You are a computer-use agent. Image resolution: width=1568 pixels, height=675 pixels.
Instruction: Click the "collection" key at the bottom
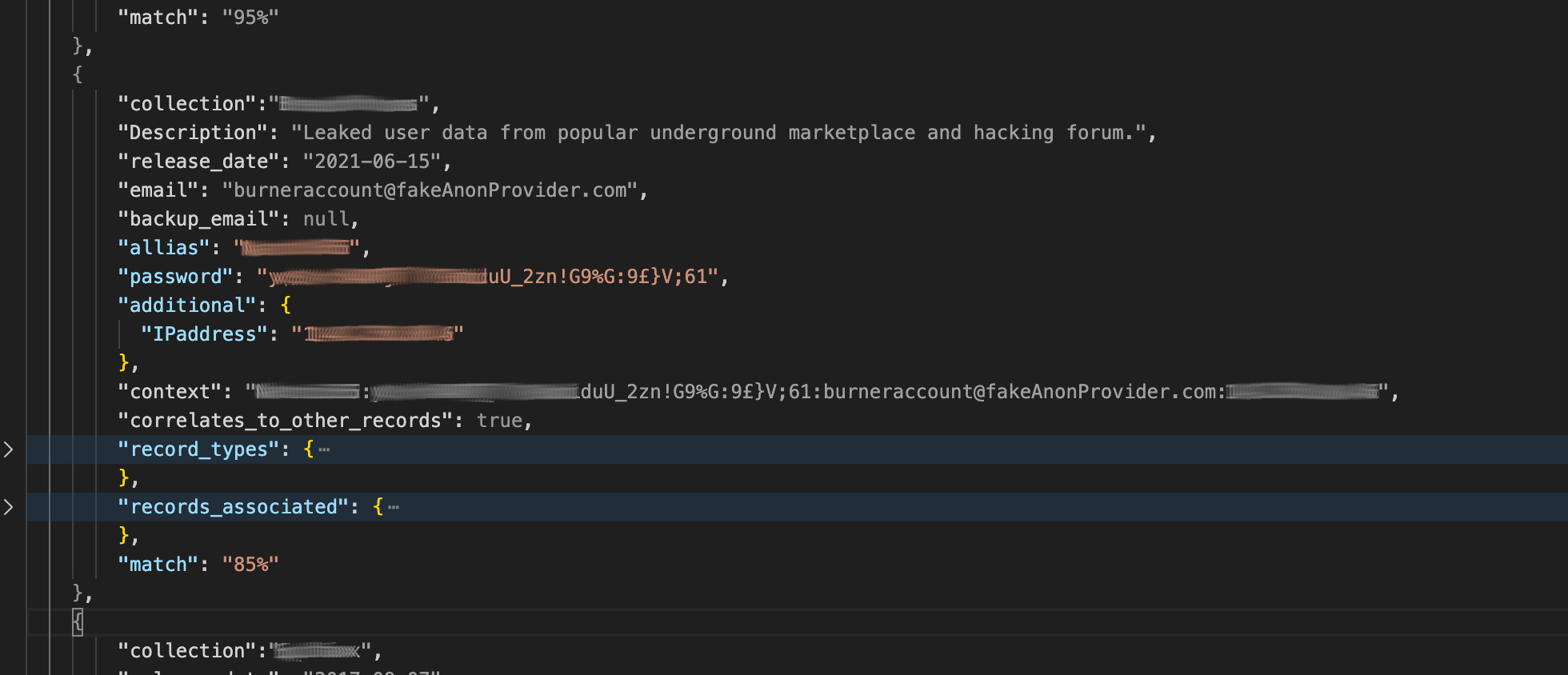[187, 651]
